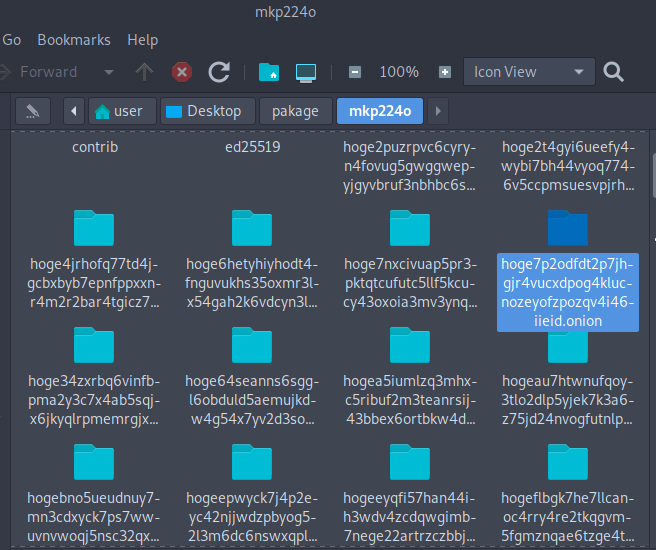Open the Help menu
The height and width of the screenshot is (550, 656).
pyautogui.click(x=143, y=40)
